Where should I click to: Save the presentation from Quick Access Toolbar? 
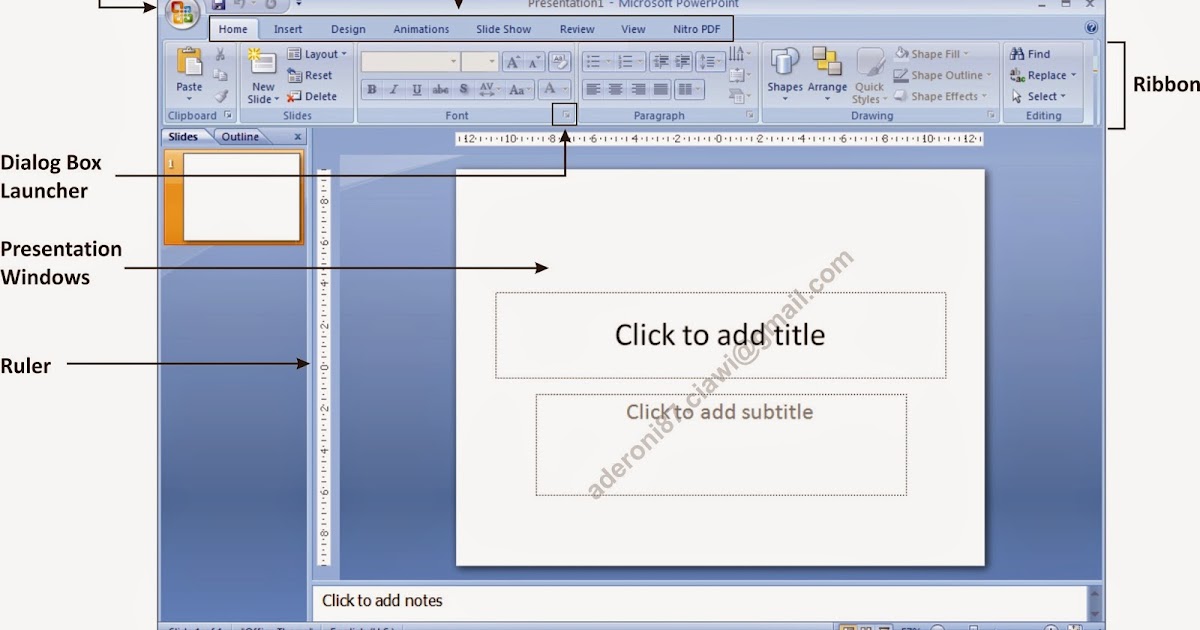coord(219,5)
